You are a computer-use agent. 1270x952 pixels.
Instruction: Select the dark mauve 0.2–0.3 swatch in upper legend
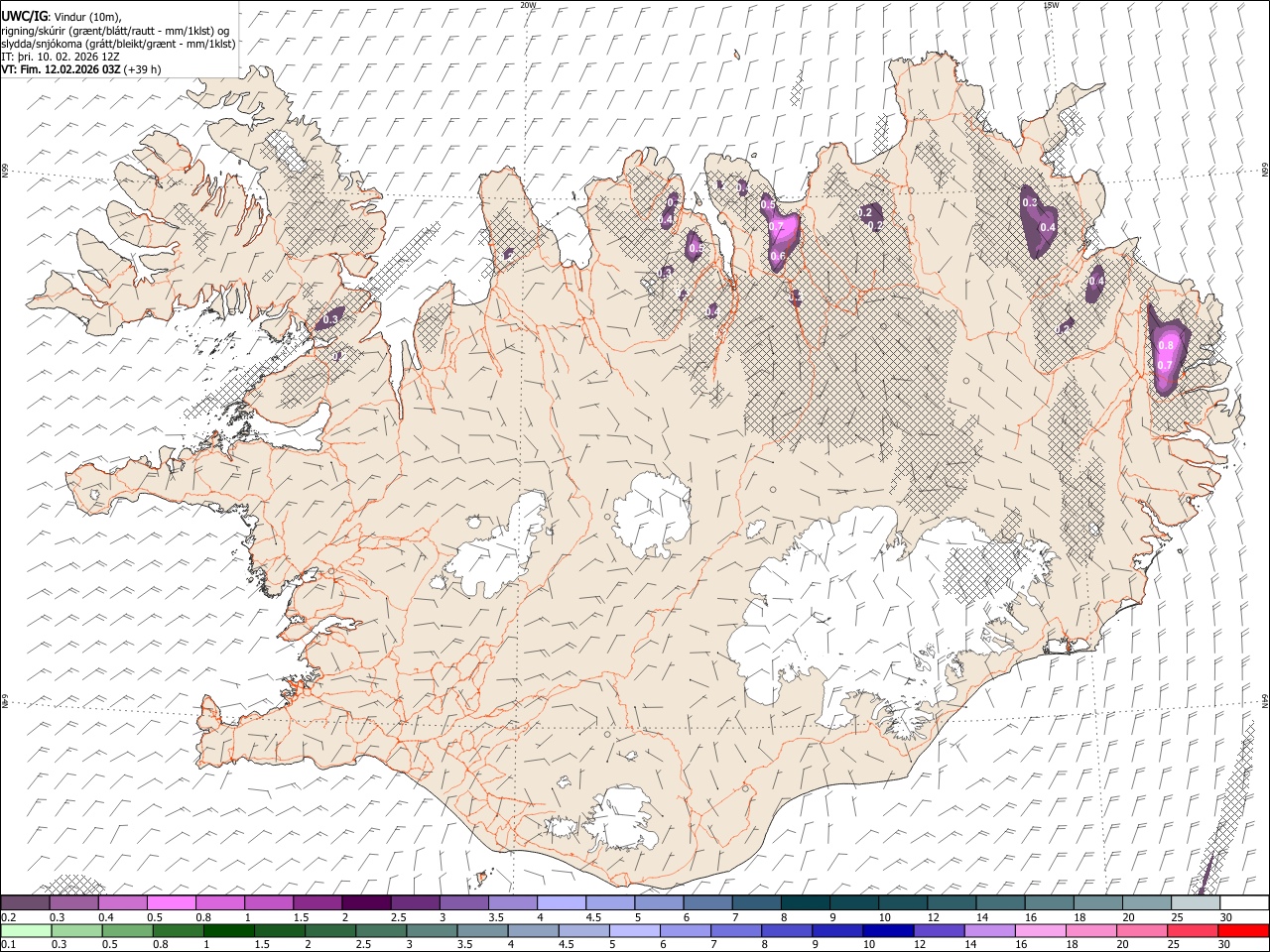tap(25, 902)
